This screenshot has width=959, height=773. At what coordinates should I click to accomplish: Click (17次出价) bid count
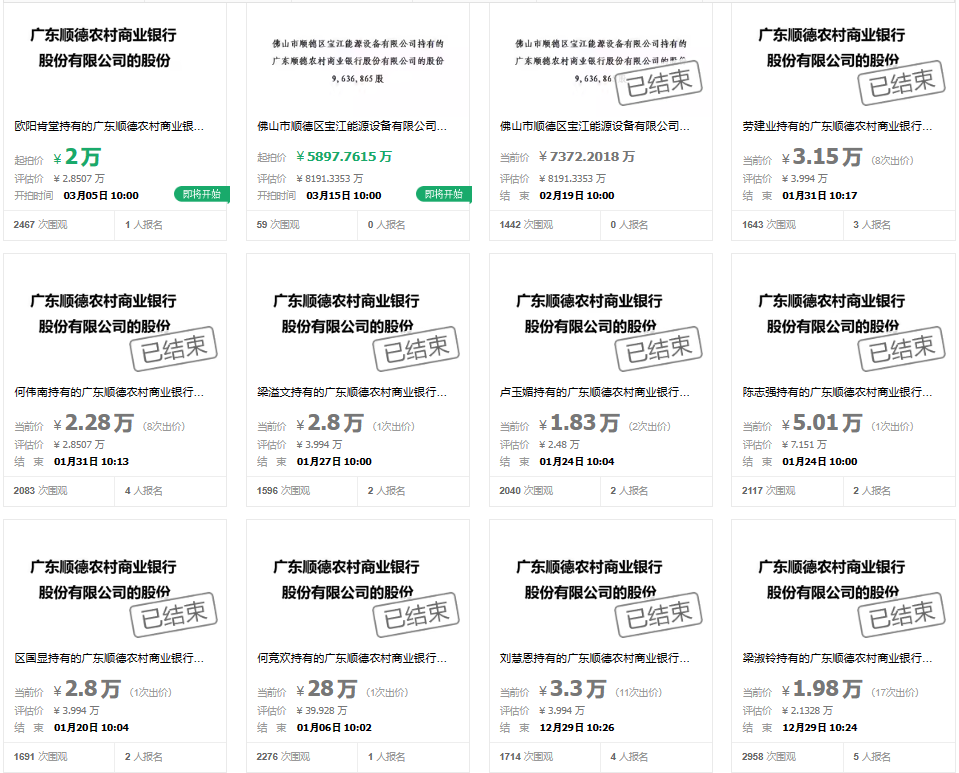pyautogui.click(x=895, y=692)
